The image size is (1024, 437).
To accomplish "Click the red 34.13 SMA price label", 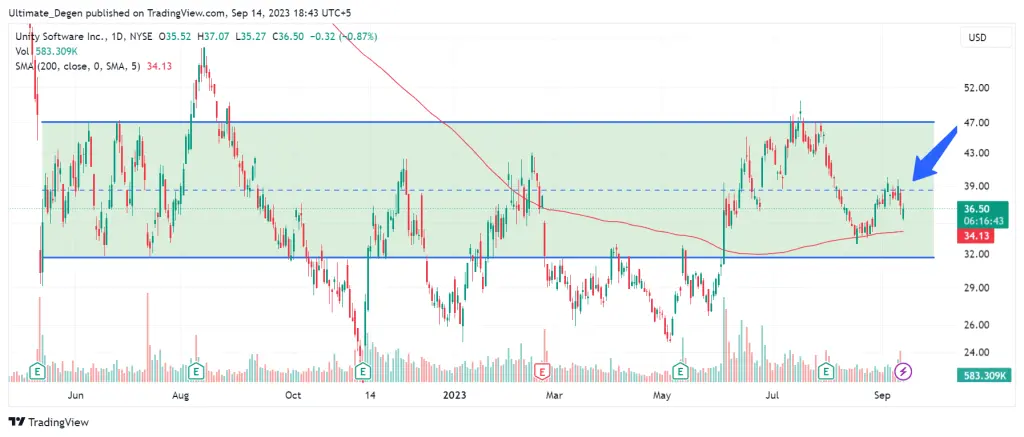I will [977, 236].
